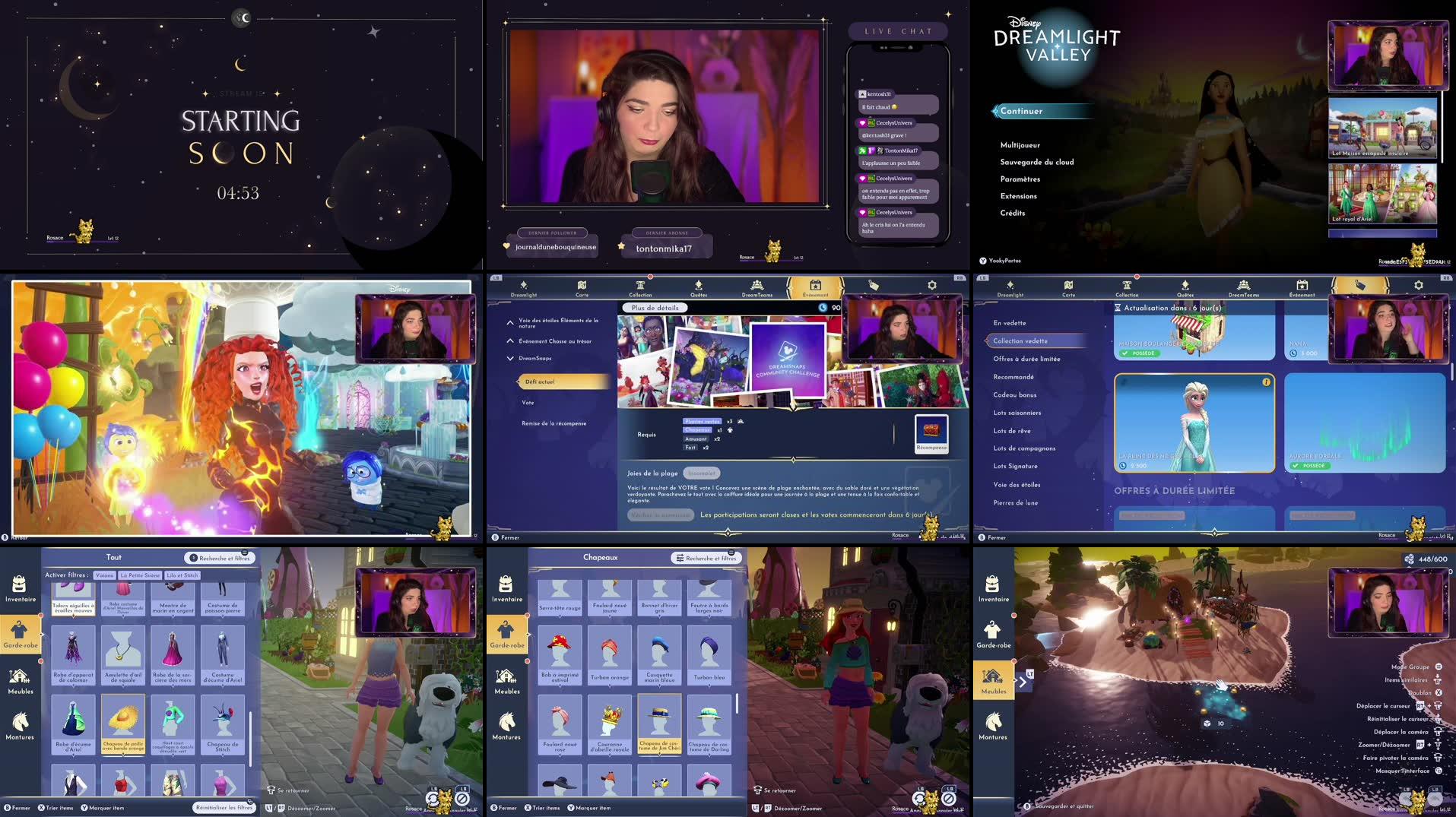1456x817 pixels.
Task: Open the Collection icon in the Défi actuel screen
Action: 640,288
